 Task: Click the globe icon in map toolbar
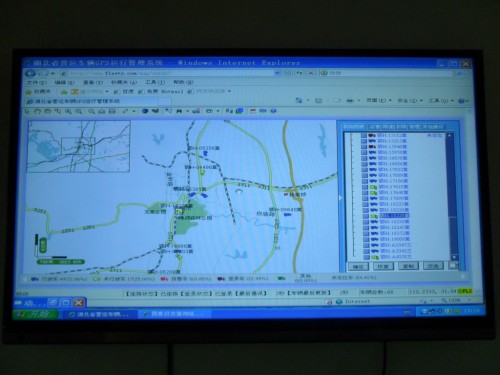[145, 111]
